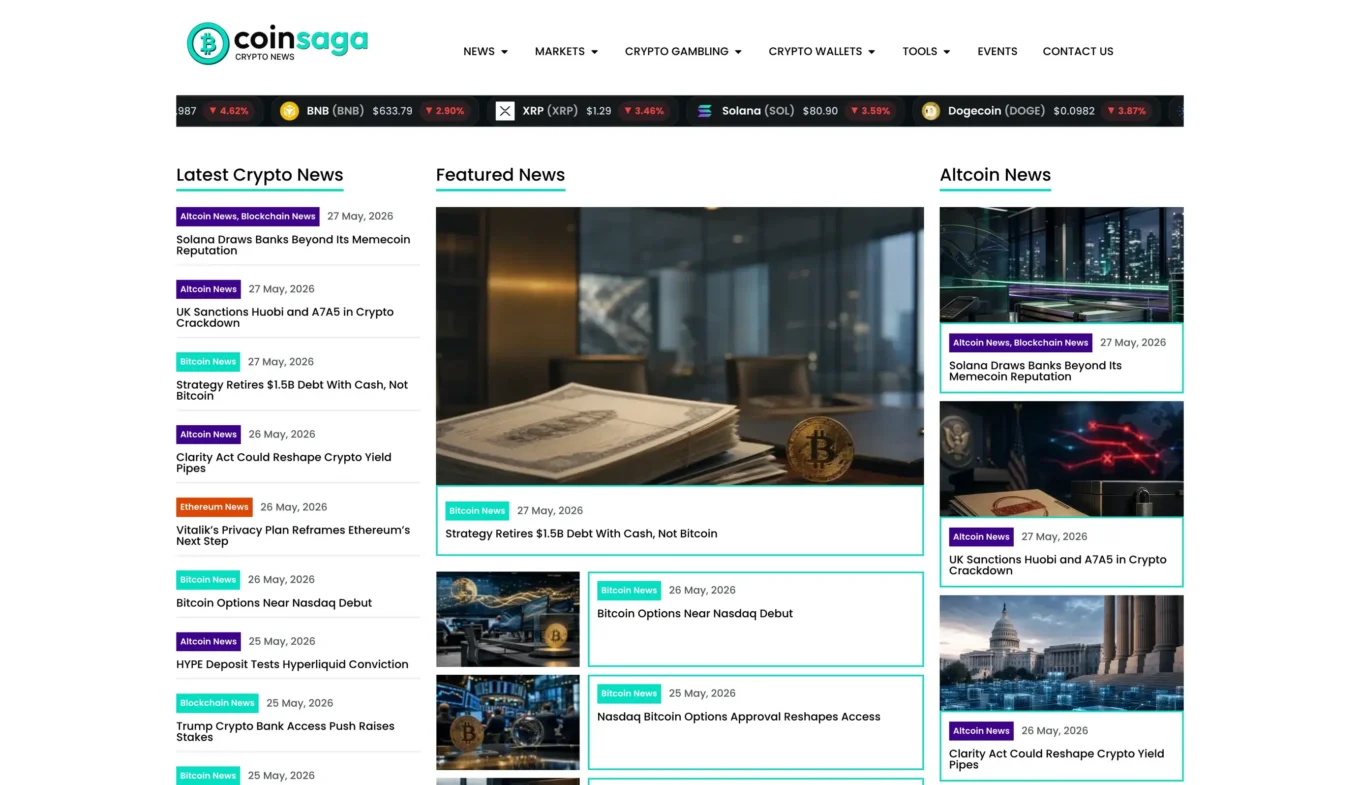Open 'UK Sanctions Huobi' article in Latest list
The height and width of the screenshot is (785, 1360).
coord(285,317)
